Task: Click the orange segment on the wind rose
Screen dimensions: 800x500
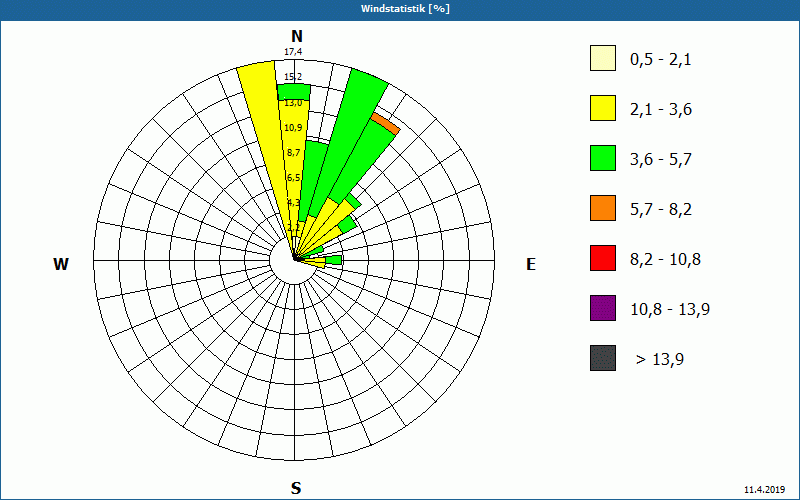Action: tap(386, 123)
